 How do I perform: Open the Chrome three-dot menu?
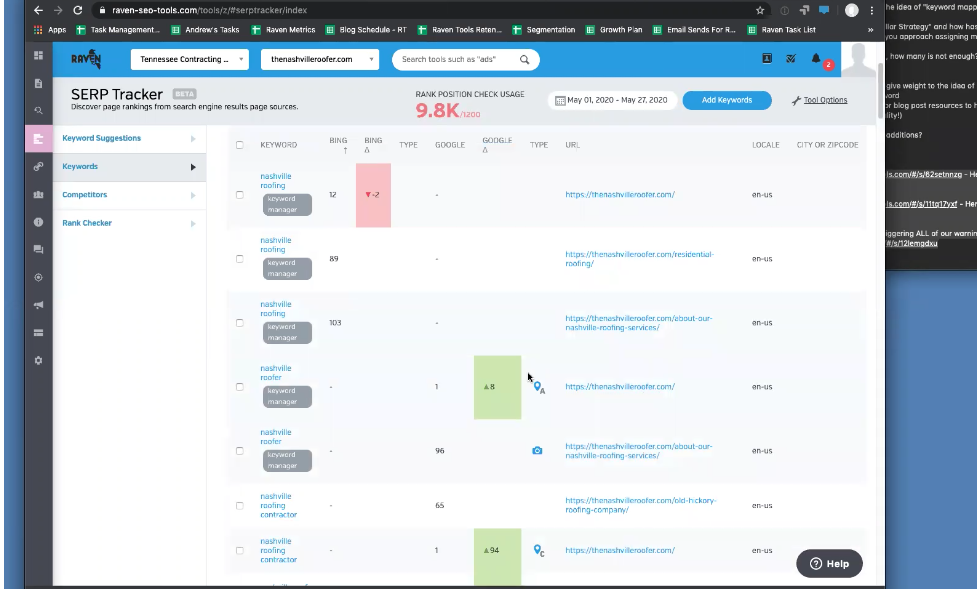pos(872,10)
